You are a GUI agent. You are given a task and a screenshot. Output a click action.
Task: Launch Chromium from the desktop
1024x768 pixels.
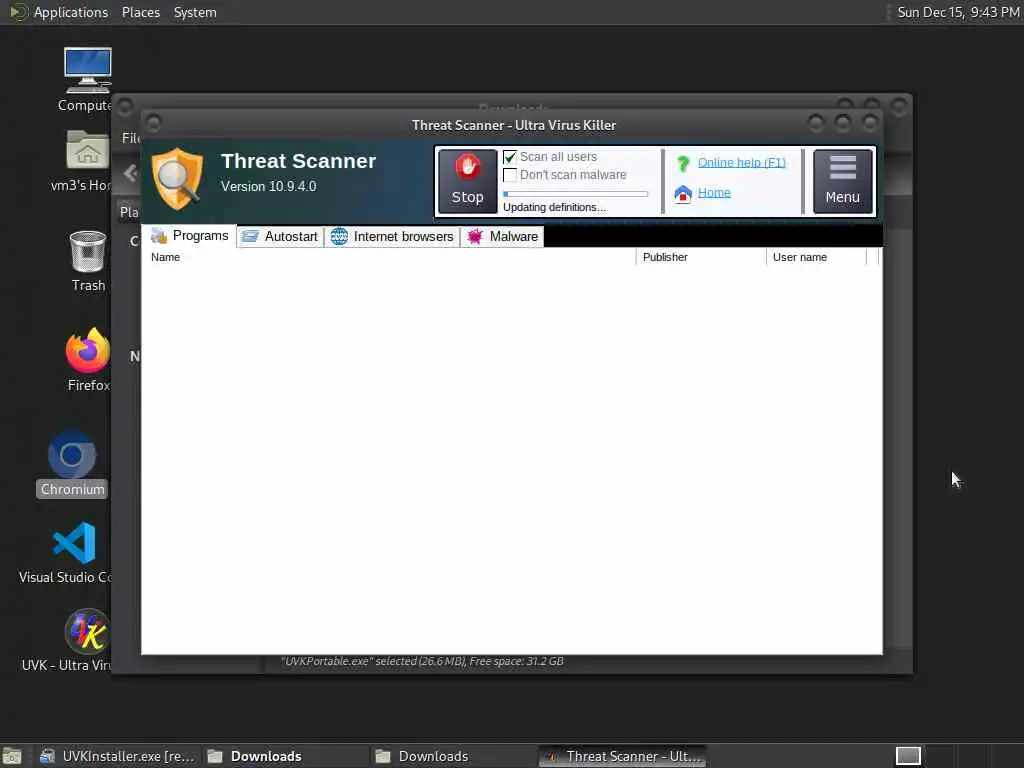(72, 455)
